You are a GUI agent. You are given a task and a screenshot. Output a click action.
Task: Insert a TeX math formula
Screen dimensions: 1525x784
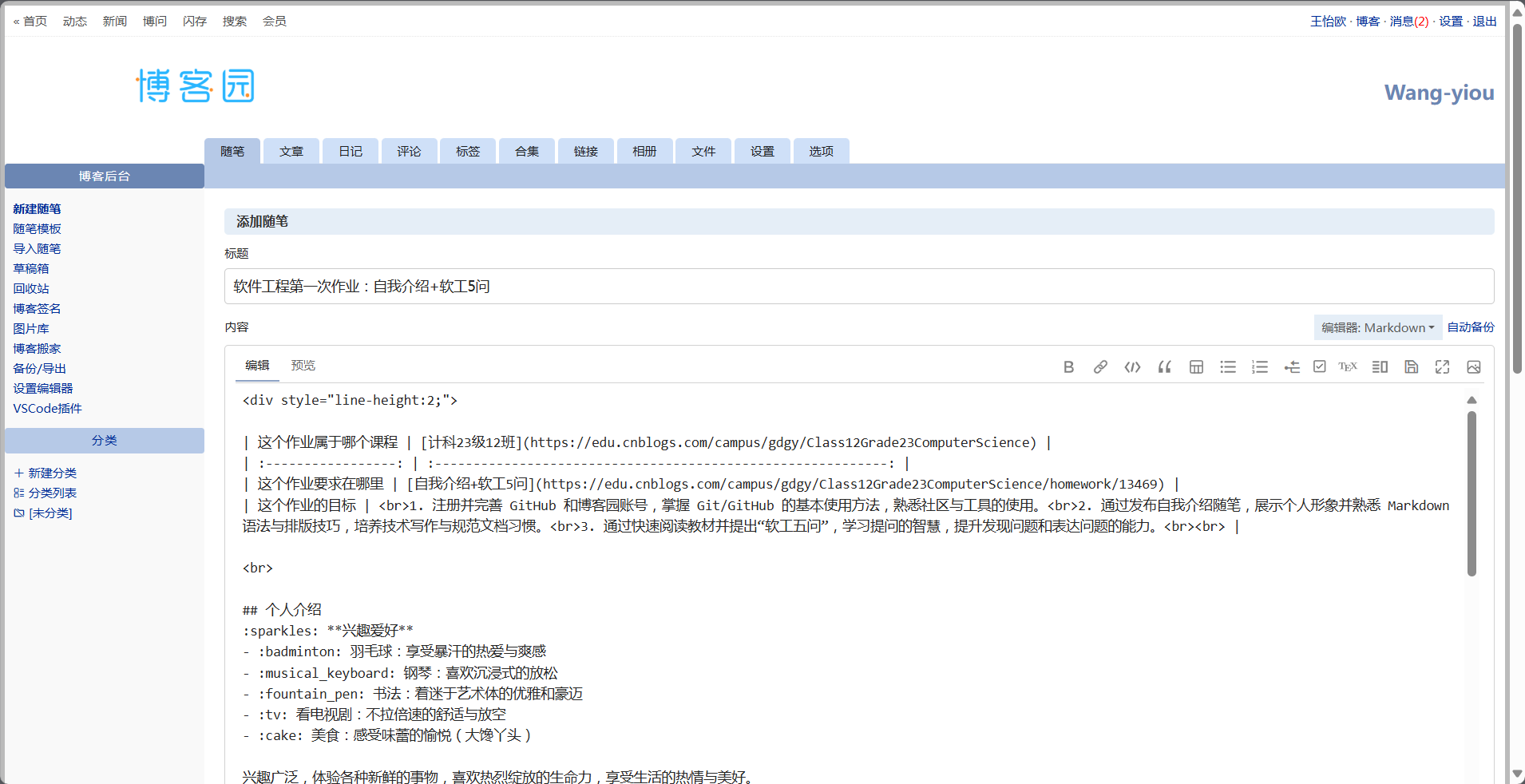pyautogui.click(x=1348, y=366)
